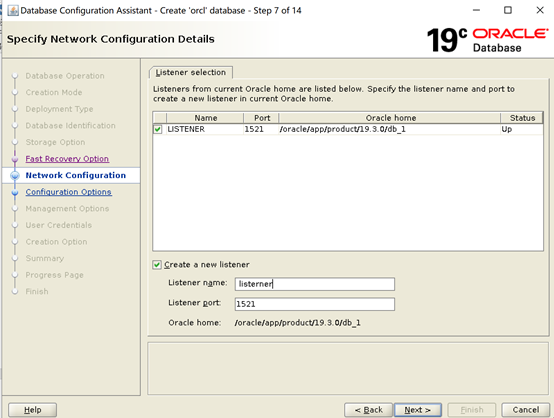Click the Up status cell
554x418 pixels.
(522, 129)
